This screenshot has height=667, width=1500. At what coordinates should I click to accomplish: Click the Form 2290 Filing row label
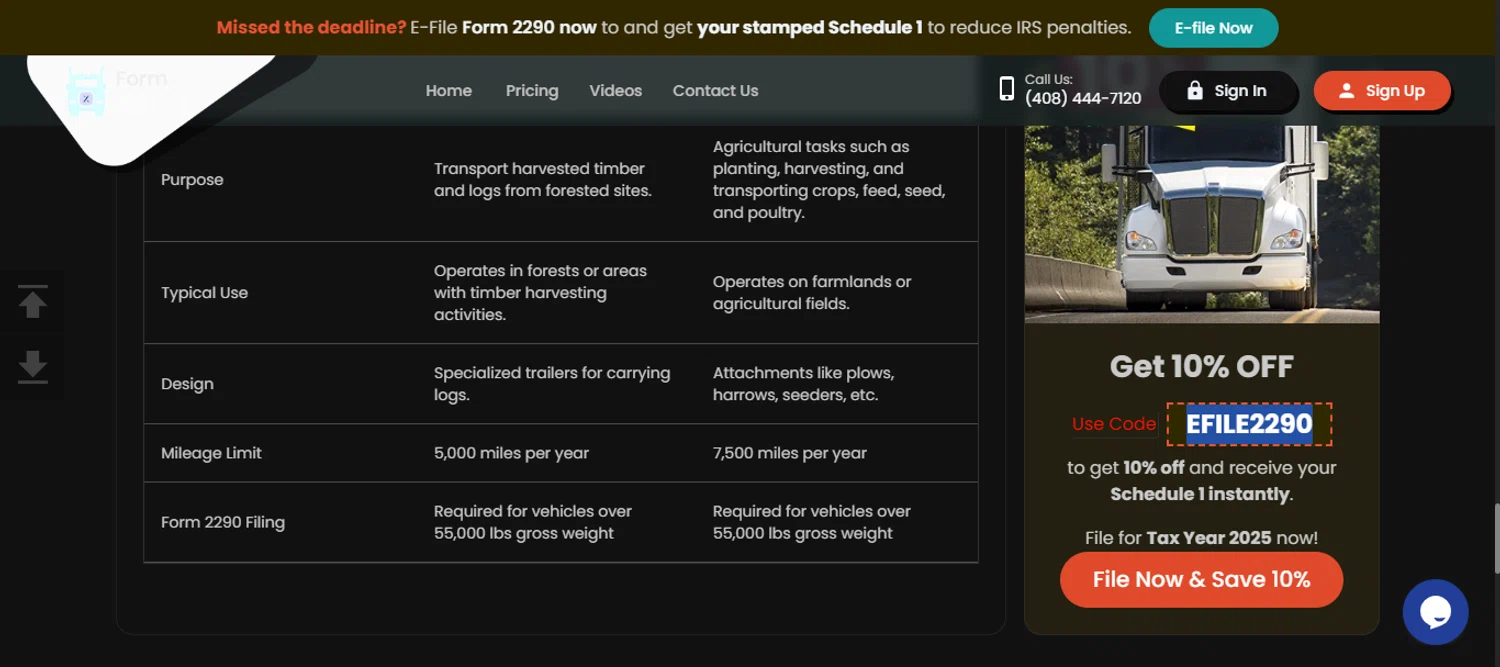(222, 522)
